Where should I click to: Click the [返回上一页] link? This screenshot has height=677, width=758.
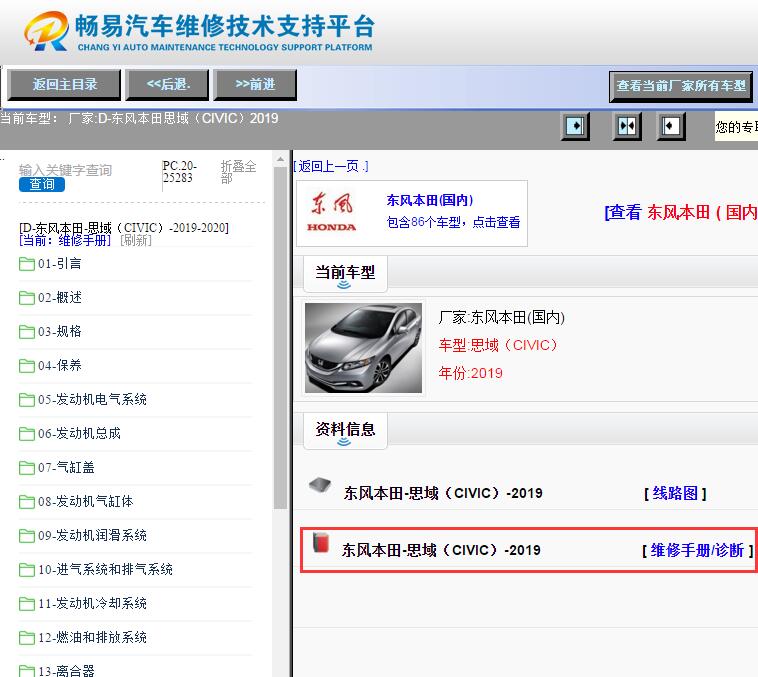coord(331,166)
